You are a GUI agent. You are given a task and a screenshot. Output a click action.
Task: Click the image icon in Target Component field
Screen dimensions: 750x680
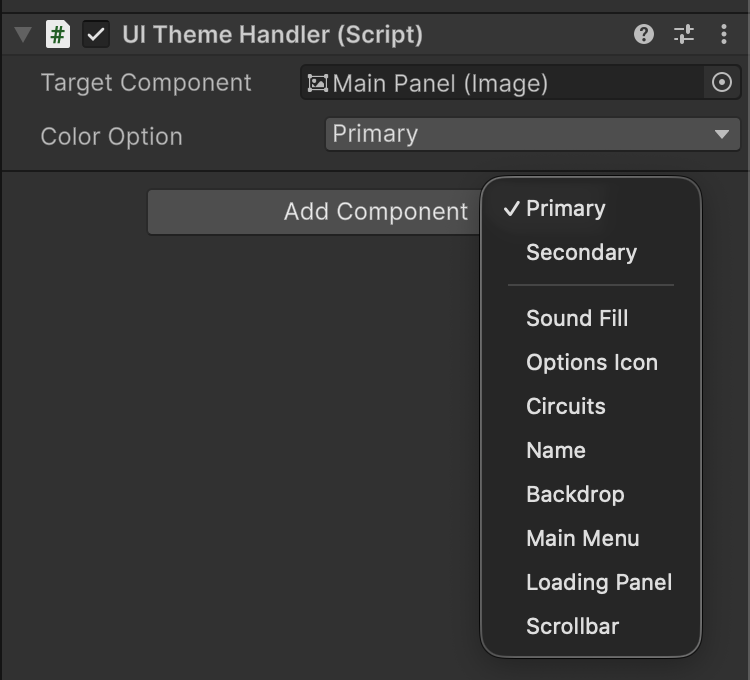point(317,83)
